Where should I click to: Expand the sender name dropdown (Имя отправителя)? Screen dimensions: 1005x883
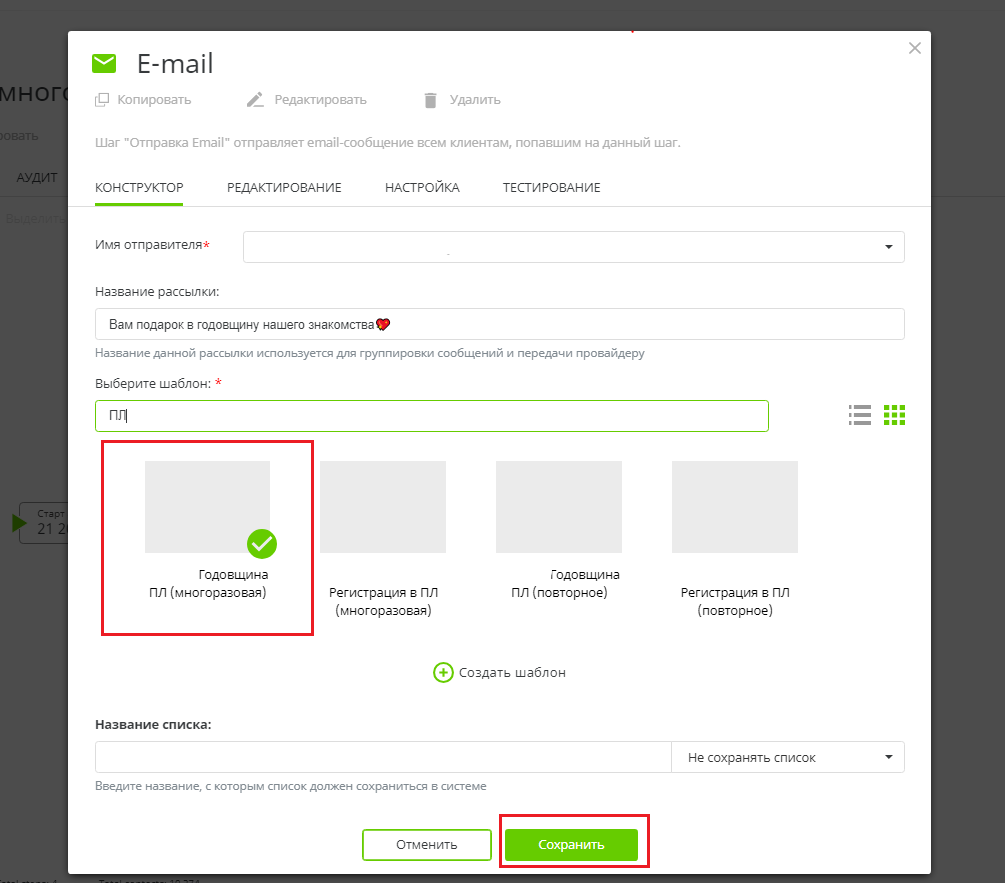tap(887, 247)
